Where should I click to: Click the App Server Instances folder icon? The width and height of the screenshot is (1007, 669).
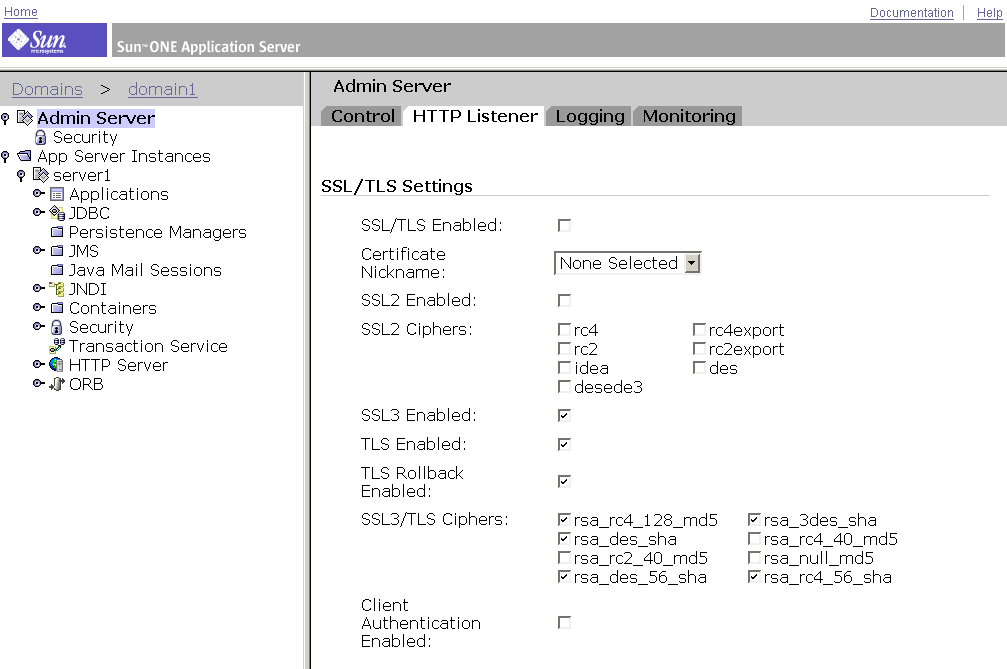pos(24,156)
